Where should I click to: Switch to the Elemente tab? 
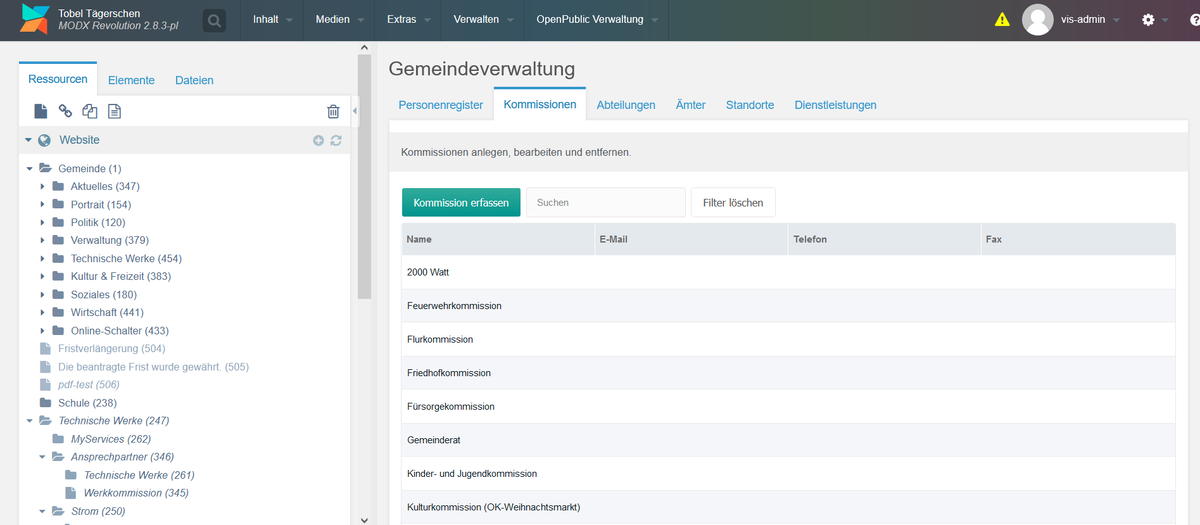click(131, 80)
